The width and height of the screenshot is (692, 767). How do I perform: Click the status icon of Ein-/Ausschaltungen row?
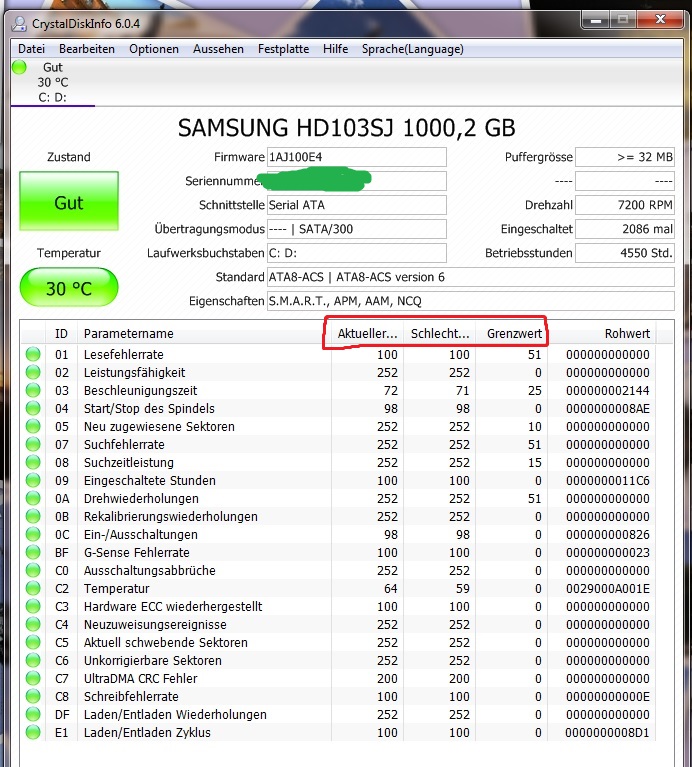point(33,534)
